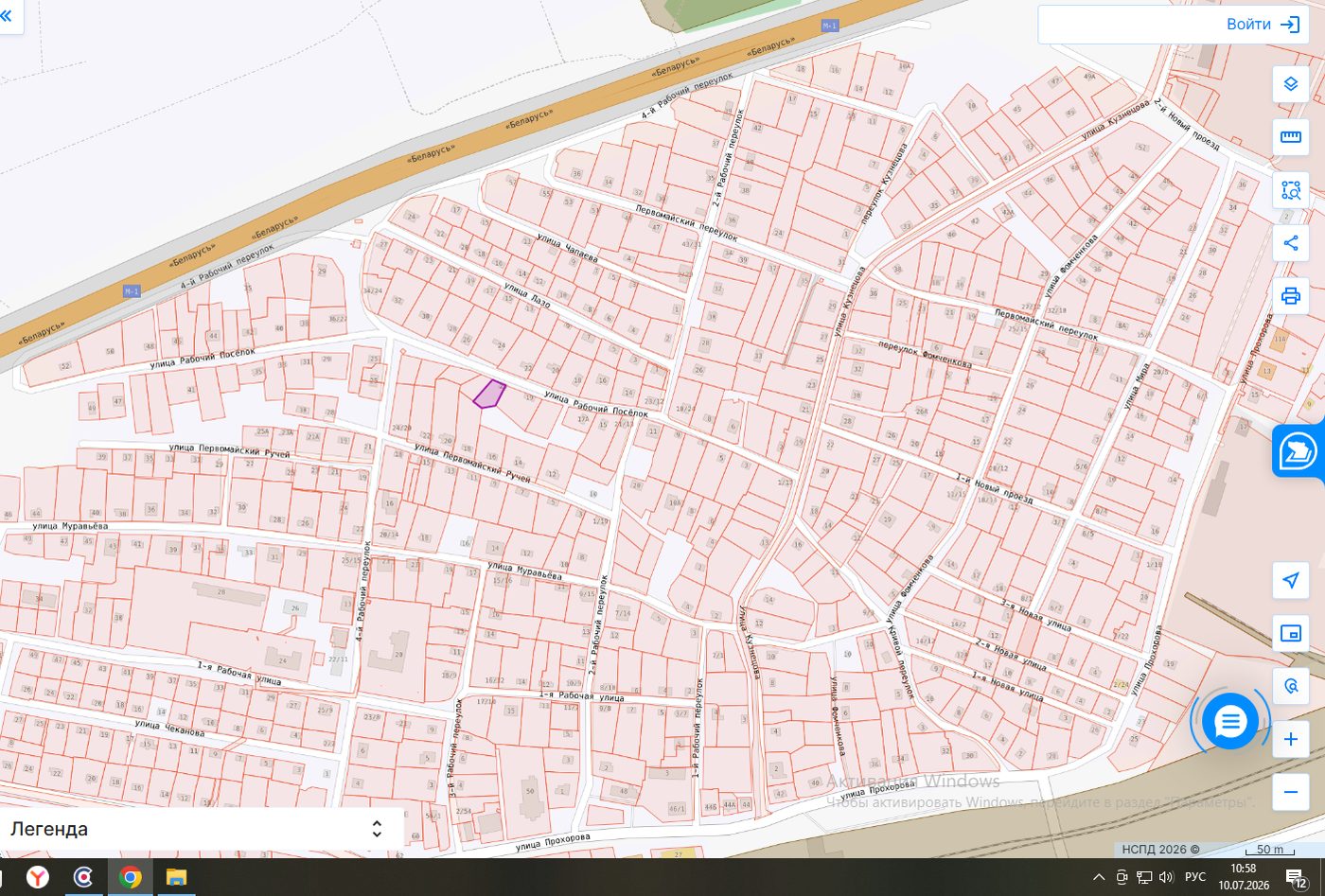The image size is (1325, 896).
Task: Zoom in with the plus button
Action: click(x=1290, y=739)
